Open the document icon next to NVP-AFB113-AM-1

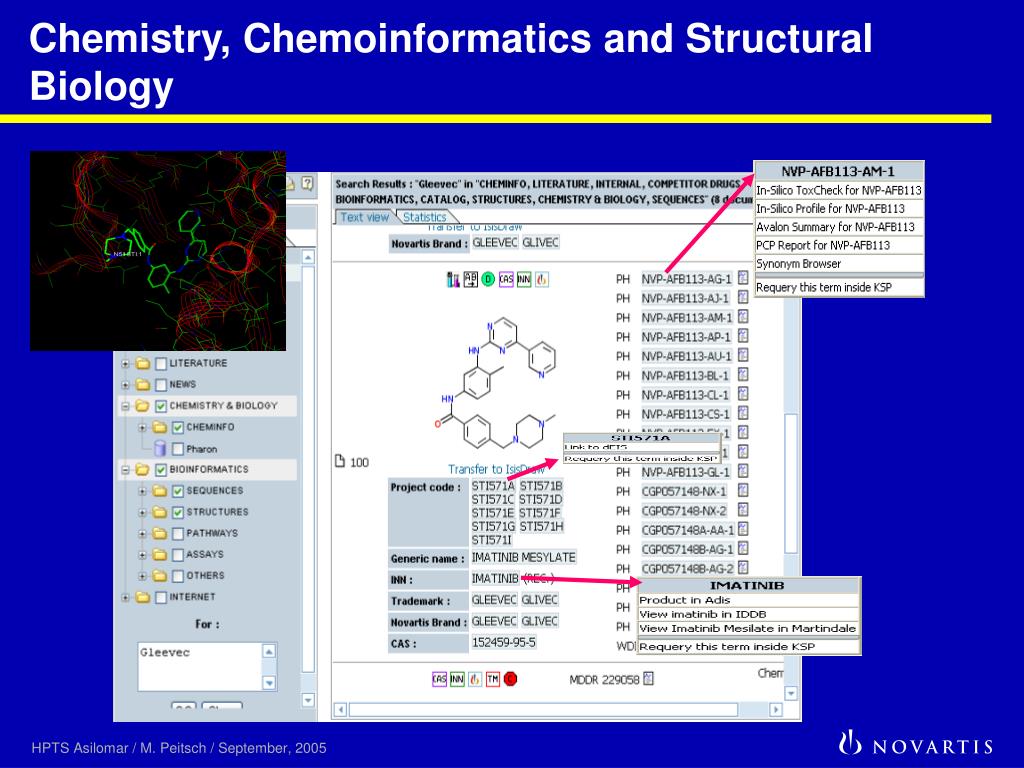point(743,317)
